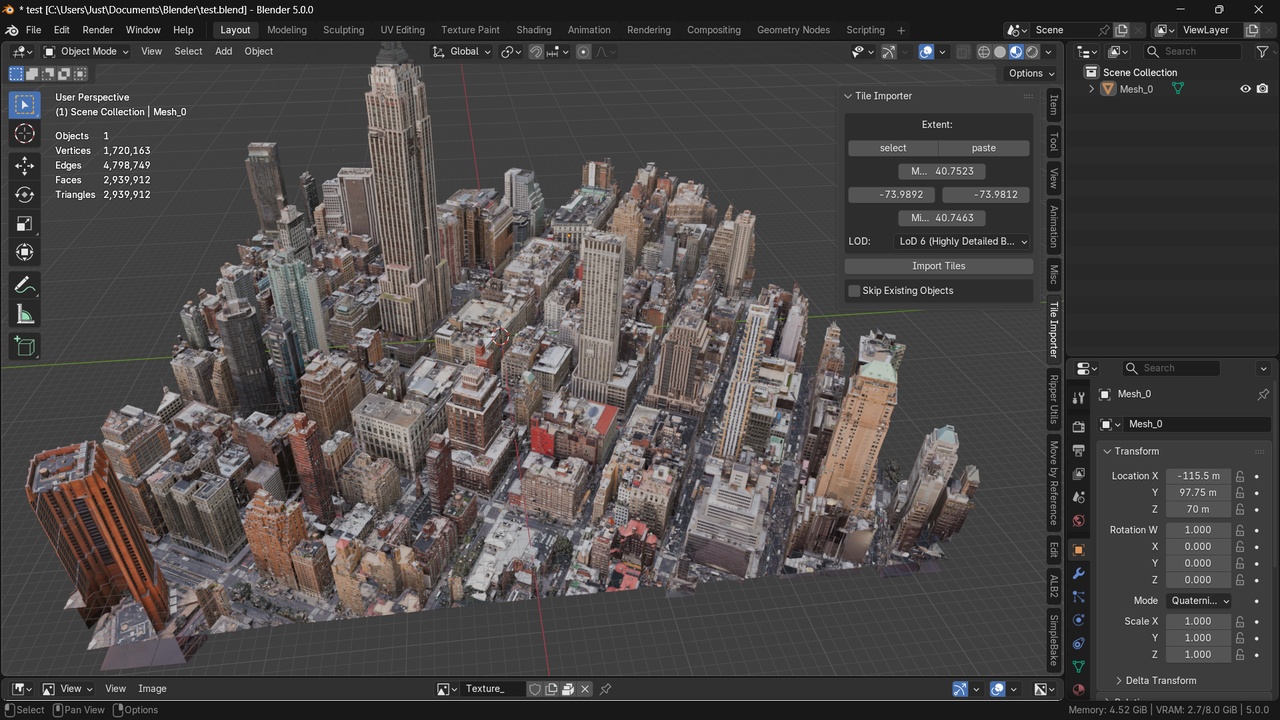Open the Object Data mesh properties tab
The width and height of the screenshot is (1280, 720).
pyautogui.click(x=1078, y=667)
